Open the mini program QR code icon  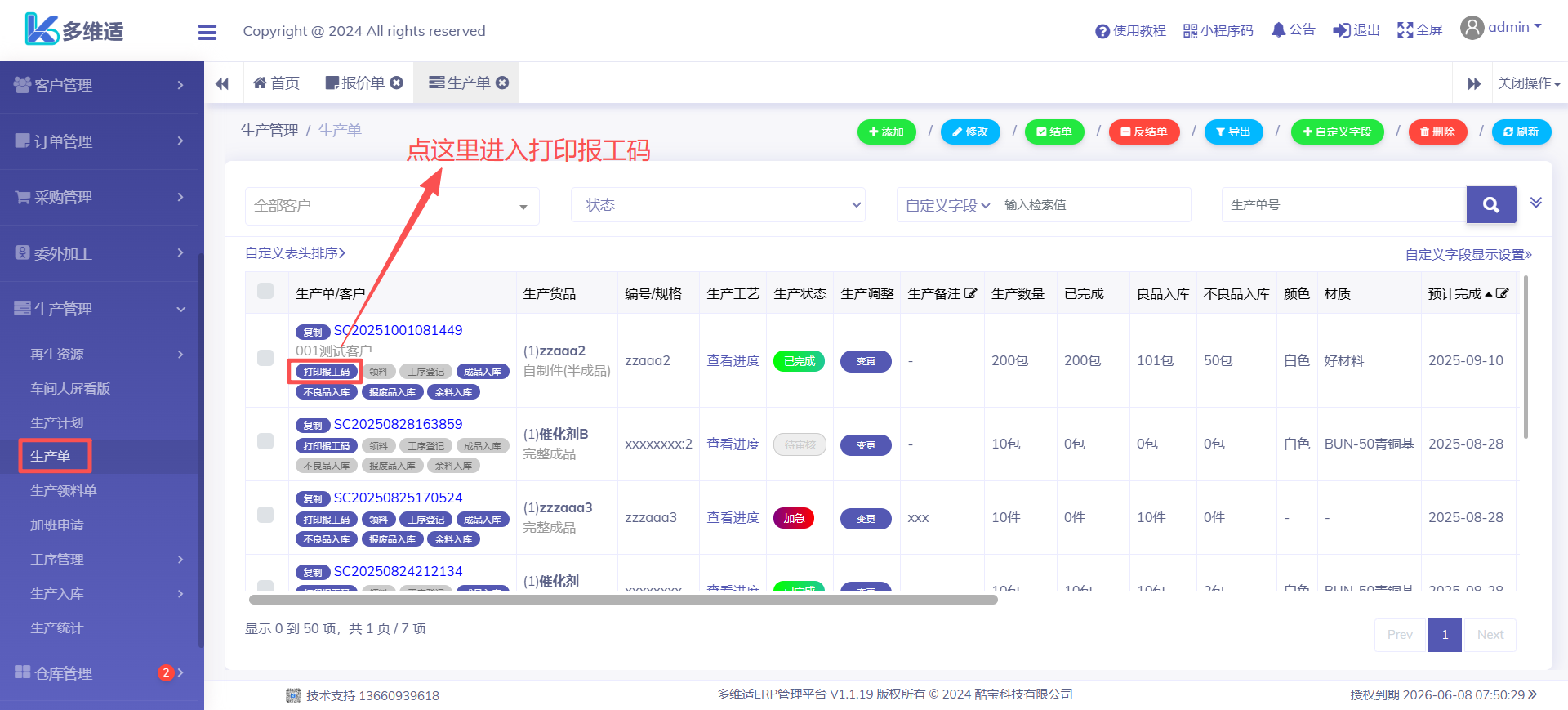tap(1190, 31)
